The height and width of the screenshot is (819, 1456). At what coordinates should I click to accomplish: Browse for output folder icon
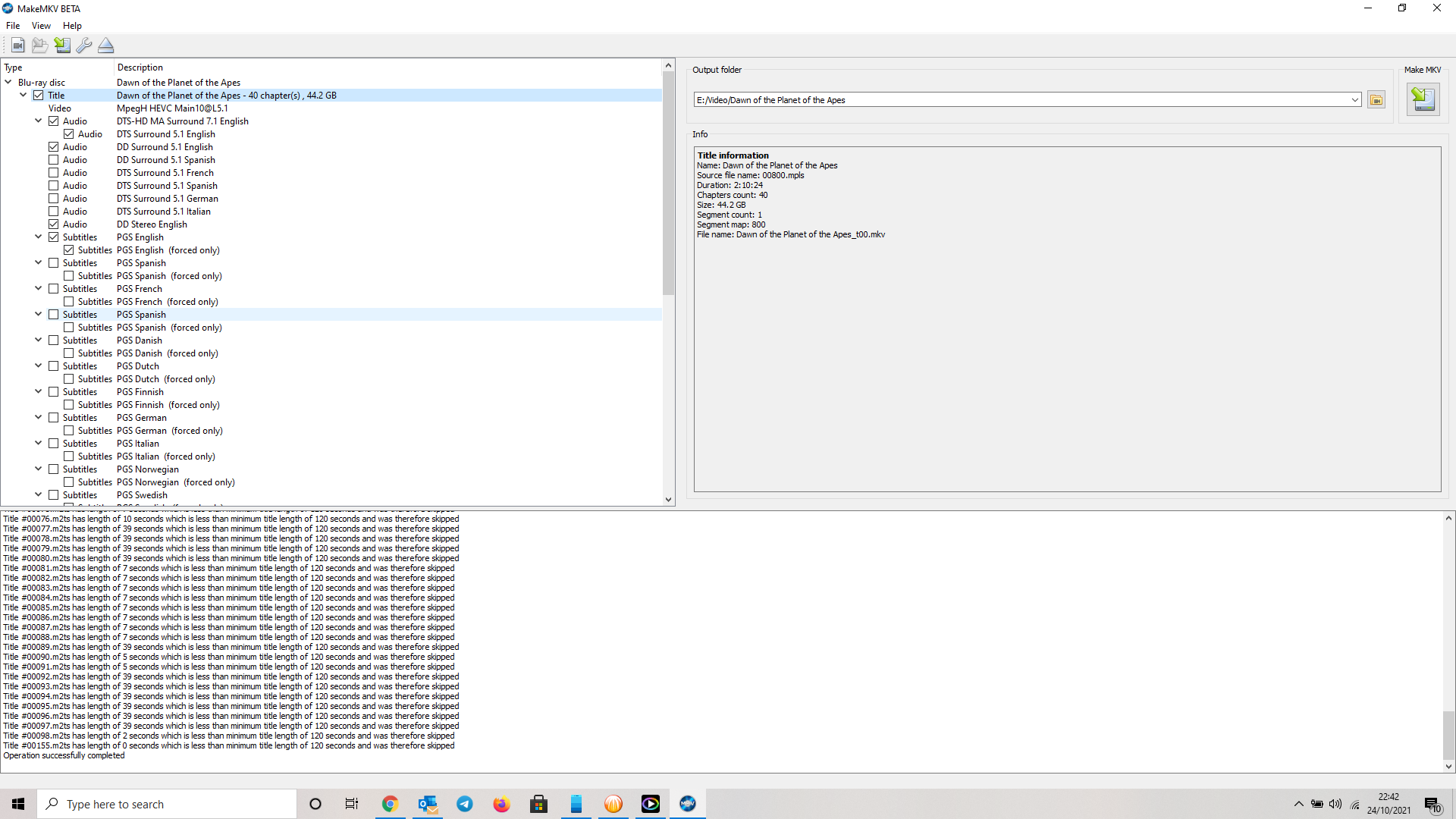1376,100
